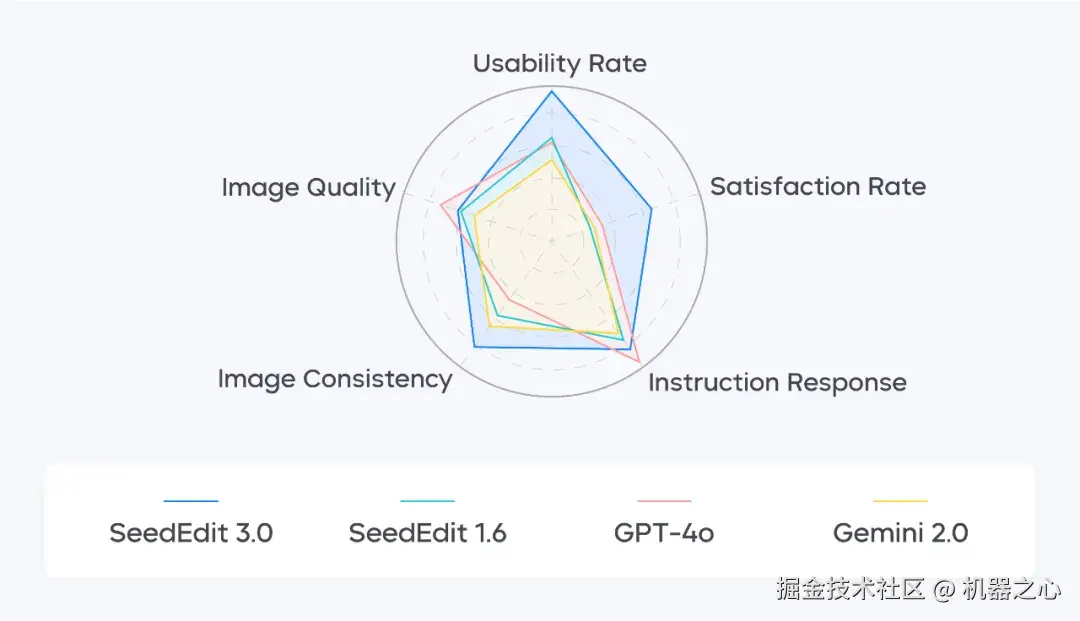Click the center point of the radar chart
The height and width of the screenshot is (621, 1080).
[552, 241]
